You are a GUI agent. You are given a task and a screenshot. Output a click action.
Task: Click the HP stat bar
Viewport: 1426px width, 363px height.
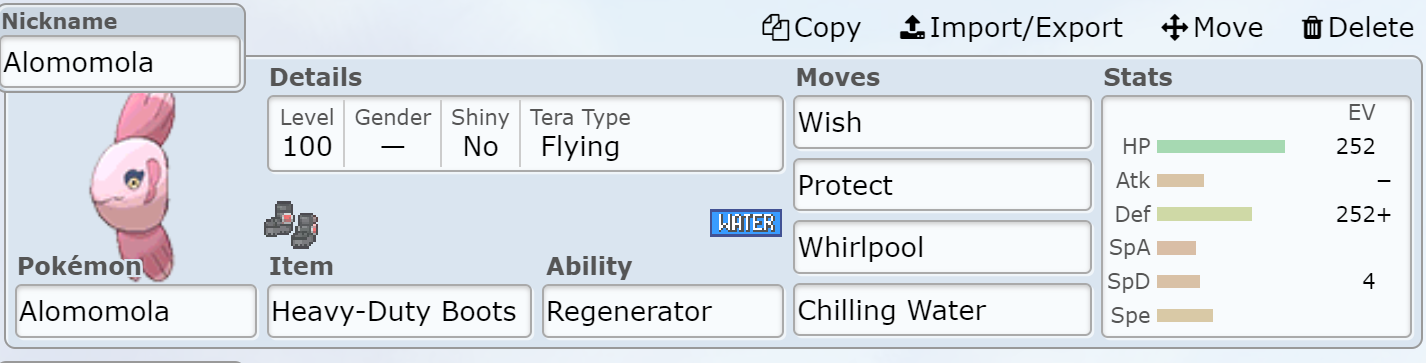pos(1220,147)
